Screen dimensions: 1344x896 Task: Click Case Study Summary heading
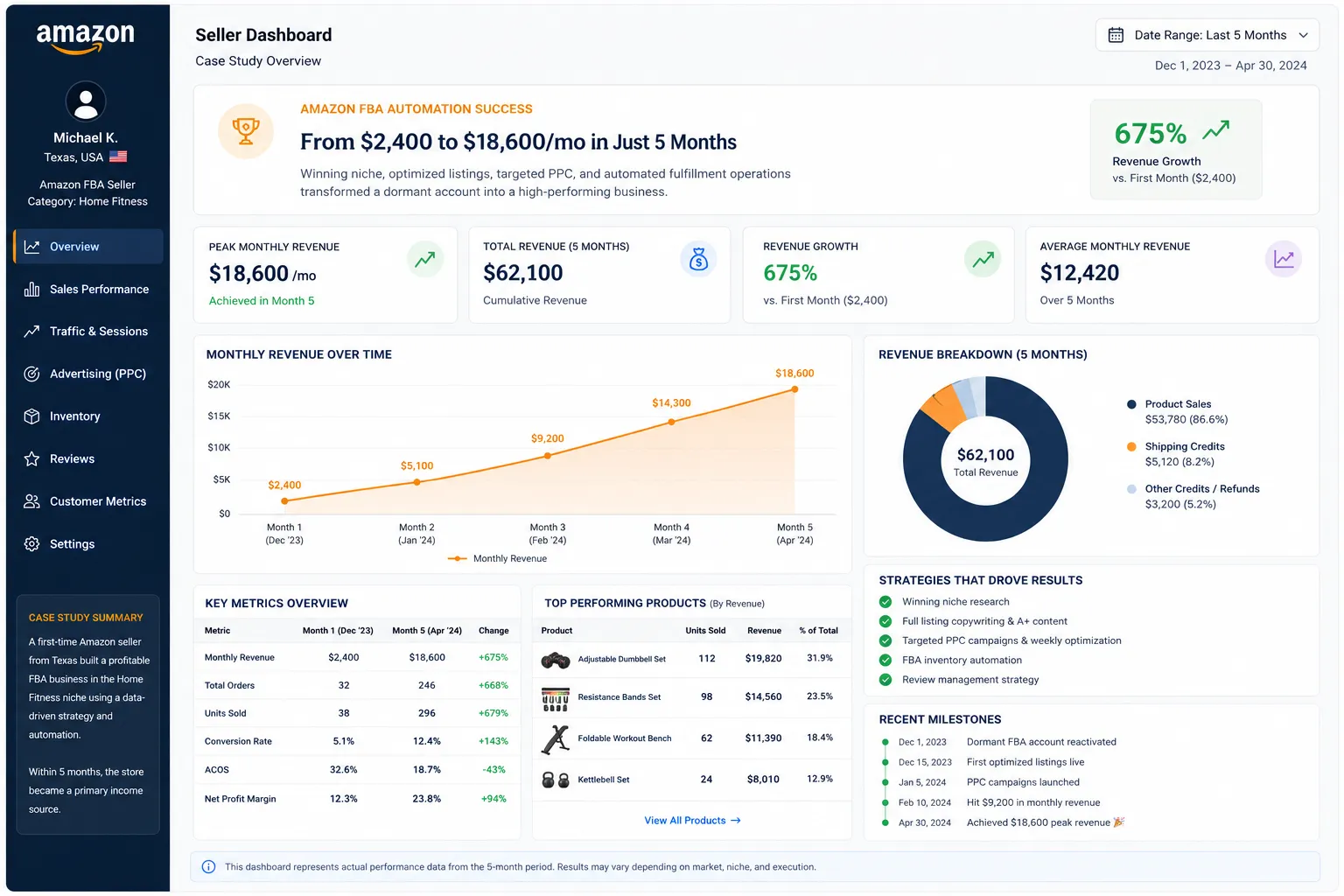(x=86, y=618)
